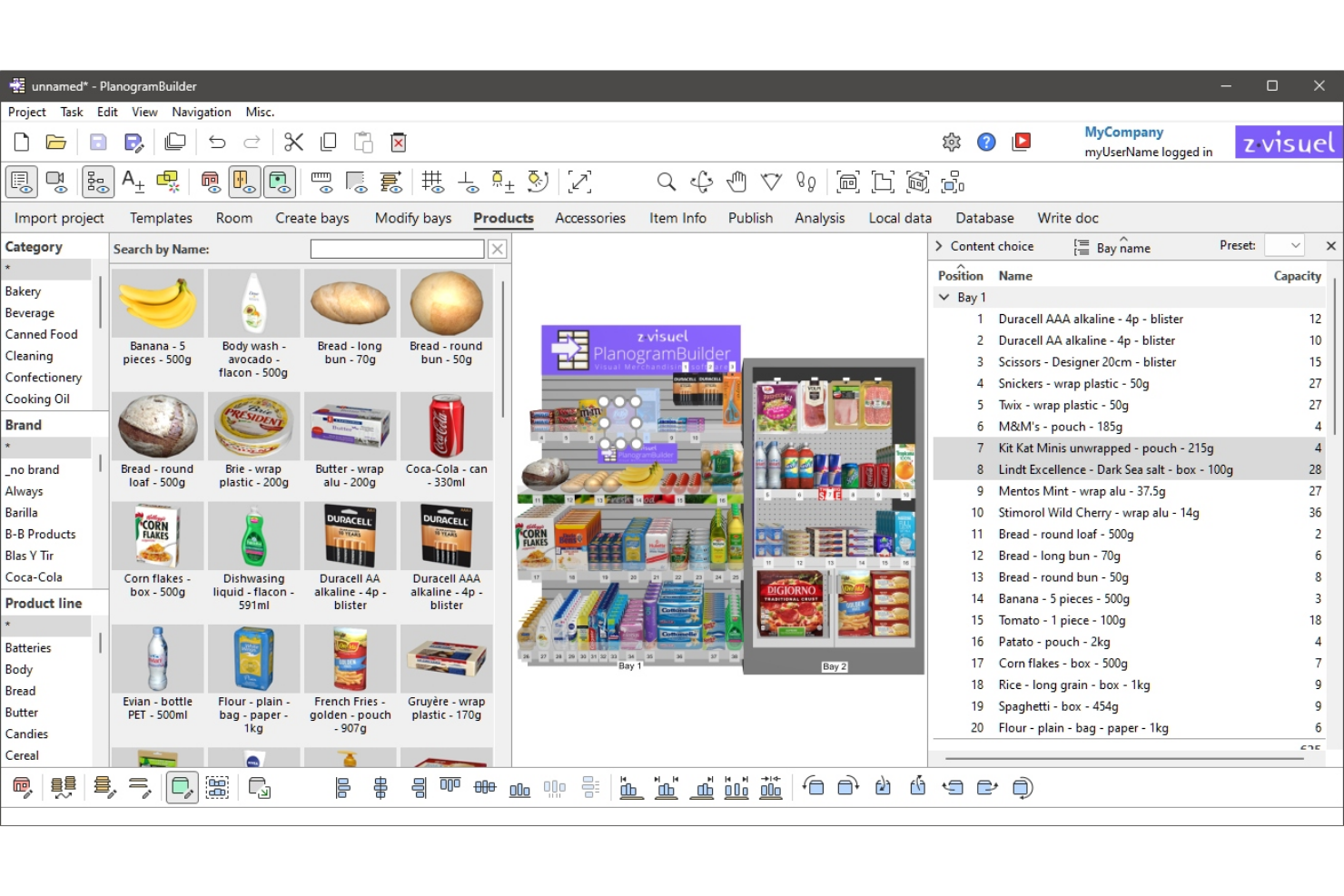Open the Navigation menu

pos(201,112)
